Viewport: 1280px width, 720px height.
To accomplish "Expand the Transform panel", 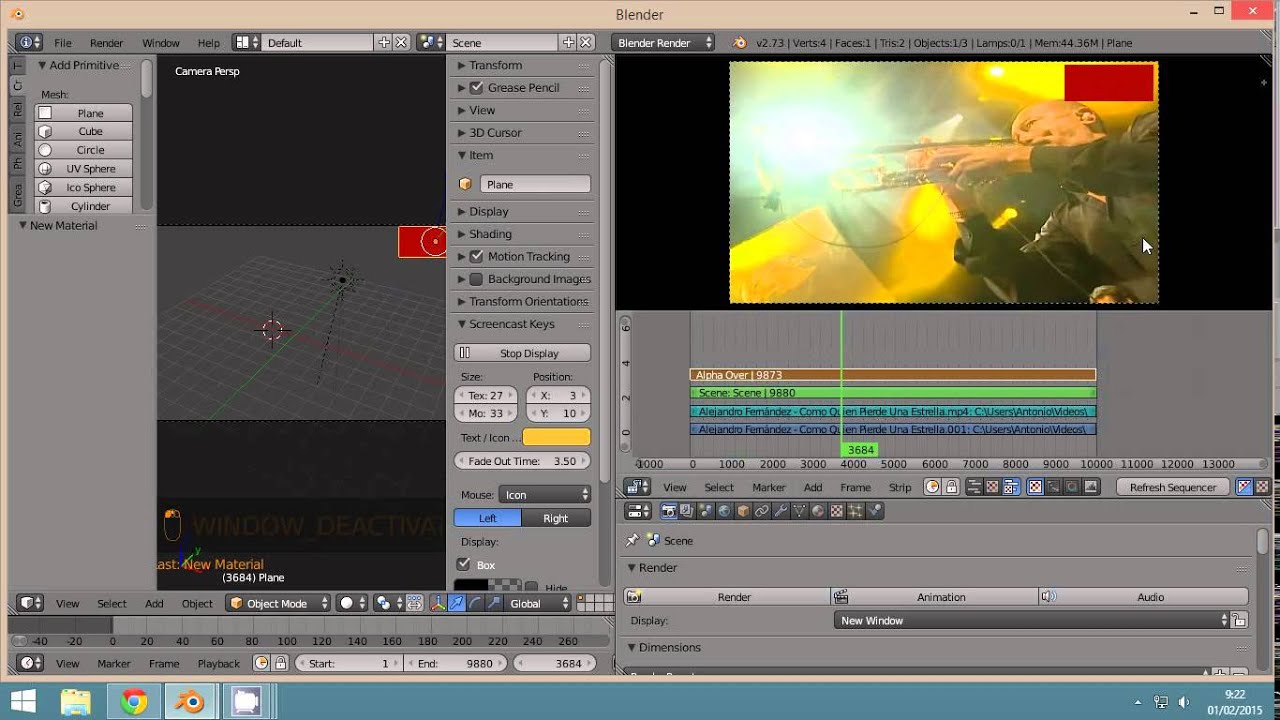I will pos(495,65).
